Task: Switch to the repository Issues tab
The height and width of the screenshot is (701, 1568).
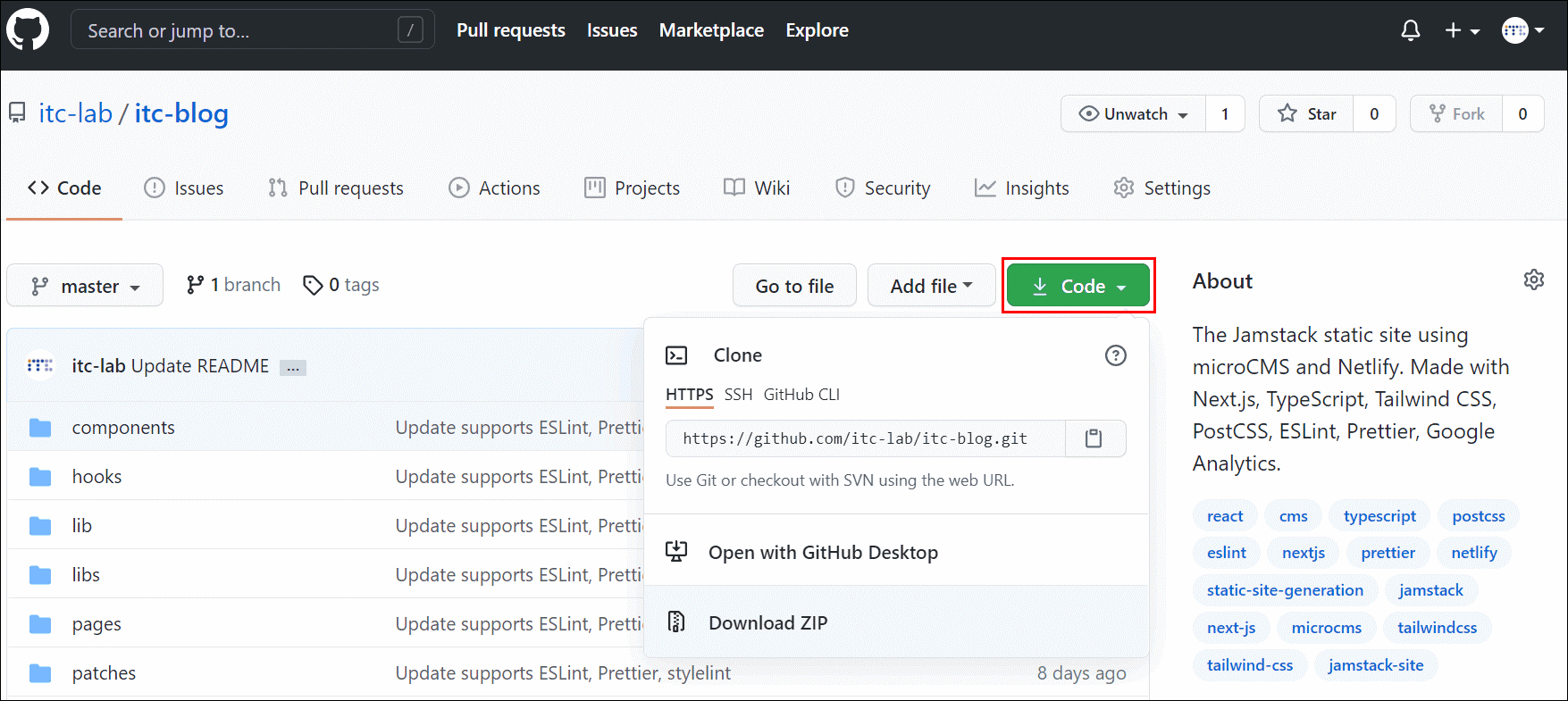Action: coord(184,188)
